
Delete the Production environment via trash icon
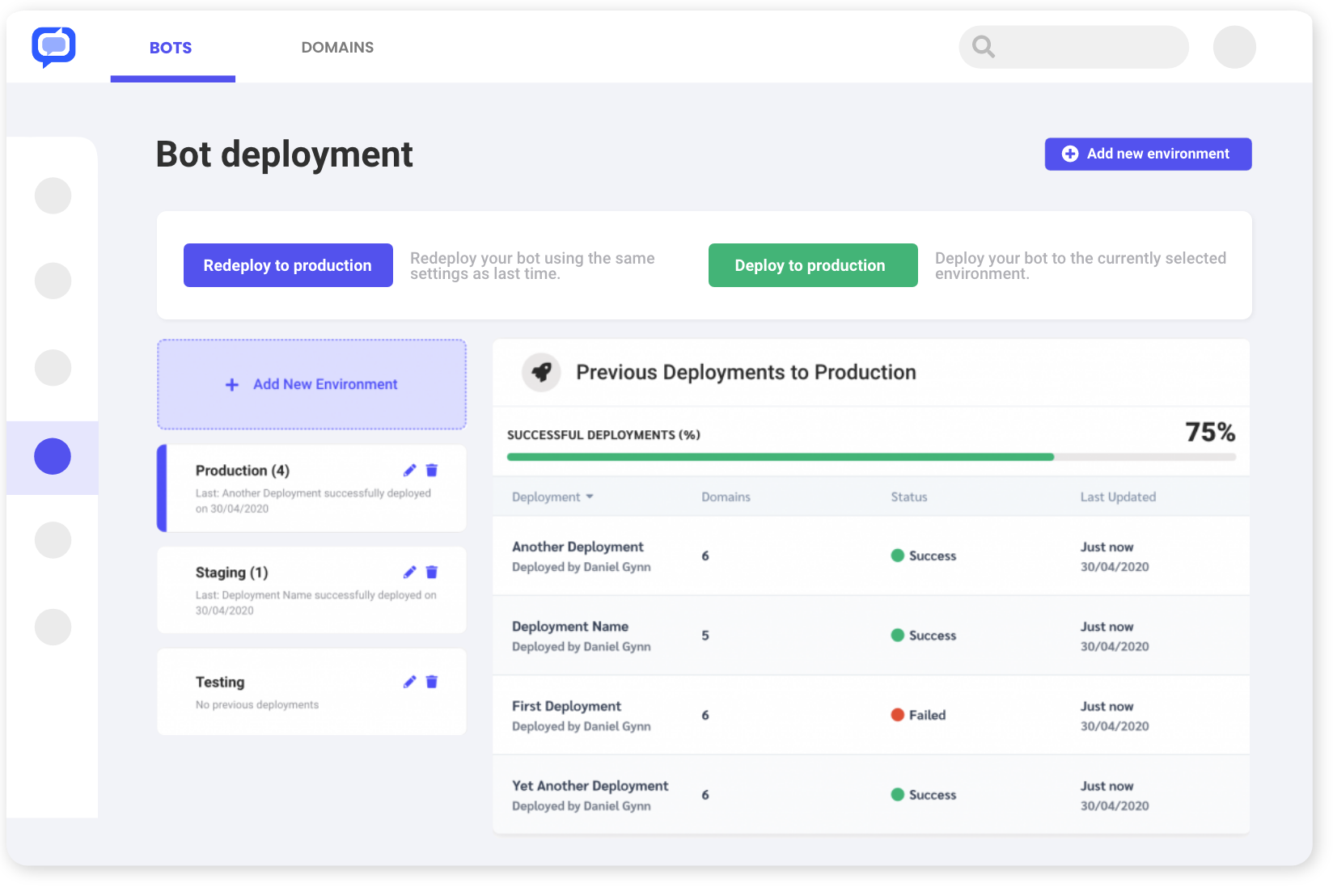[x=432, y=471]
